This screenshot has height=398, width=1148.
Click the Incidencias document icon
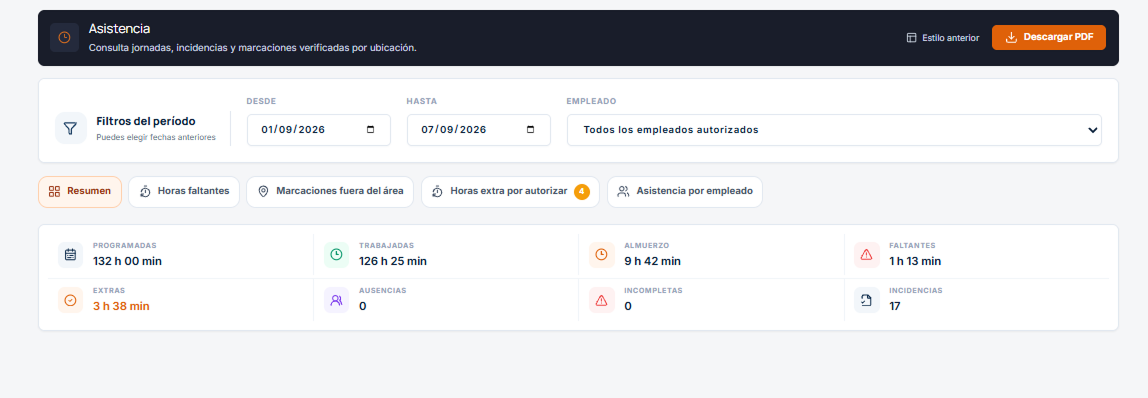point(867,300)
